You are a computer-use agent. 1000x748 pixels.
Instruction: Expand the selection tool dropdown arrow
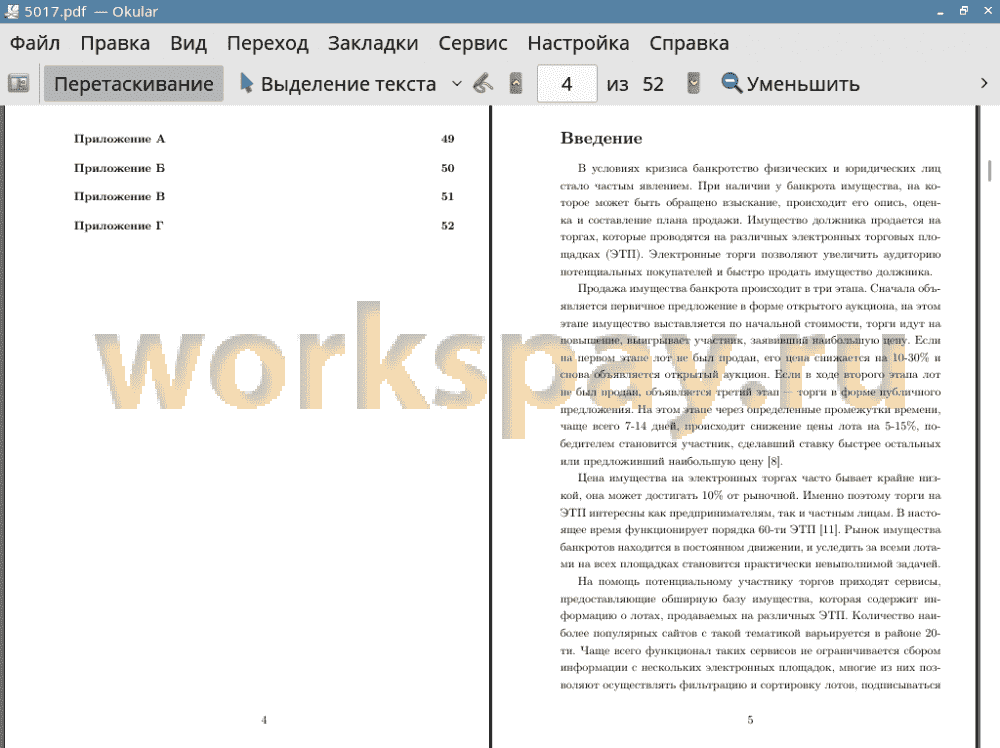[457, 84]
